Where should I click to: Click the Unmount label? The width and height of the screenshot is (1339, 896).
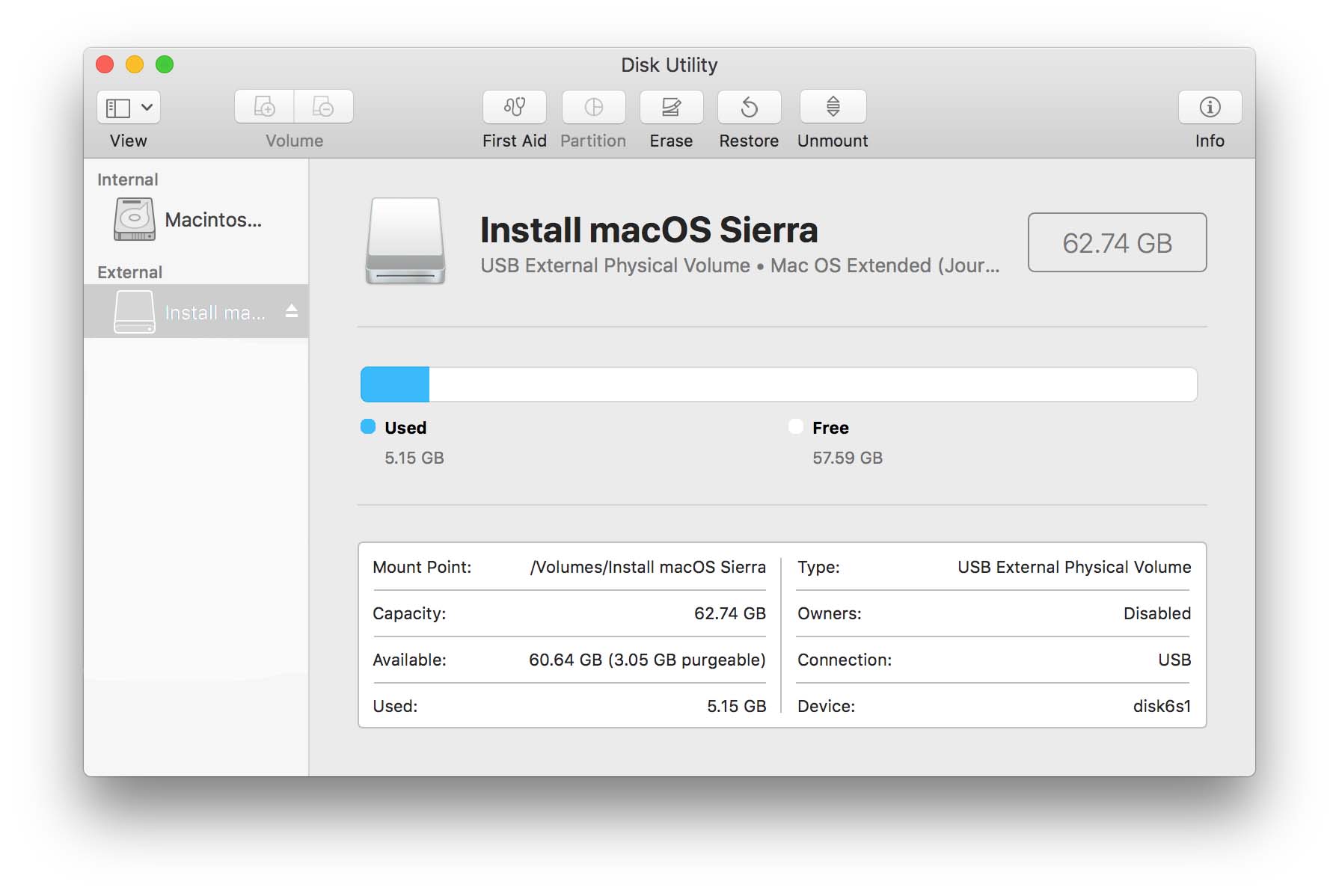tap(833, 141)
